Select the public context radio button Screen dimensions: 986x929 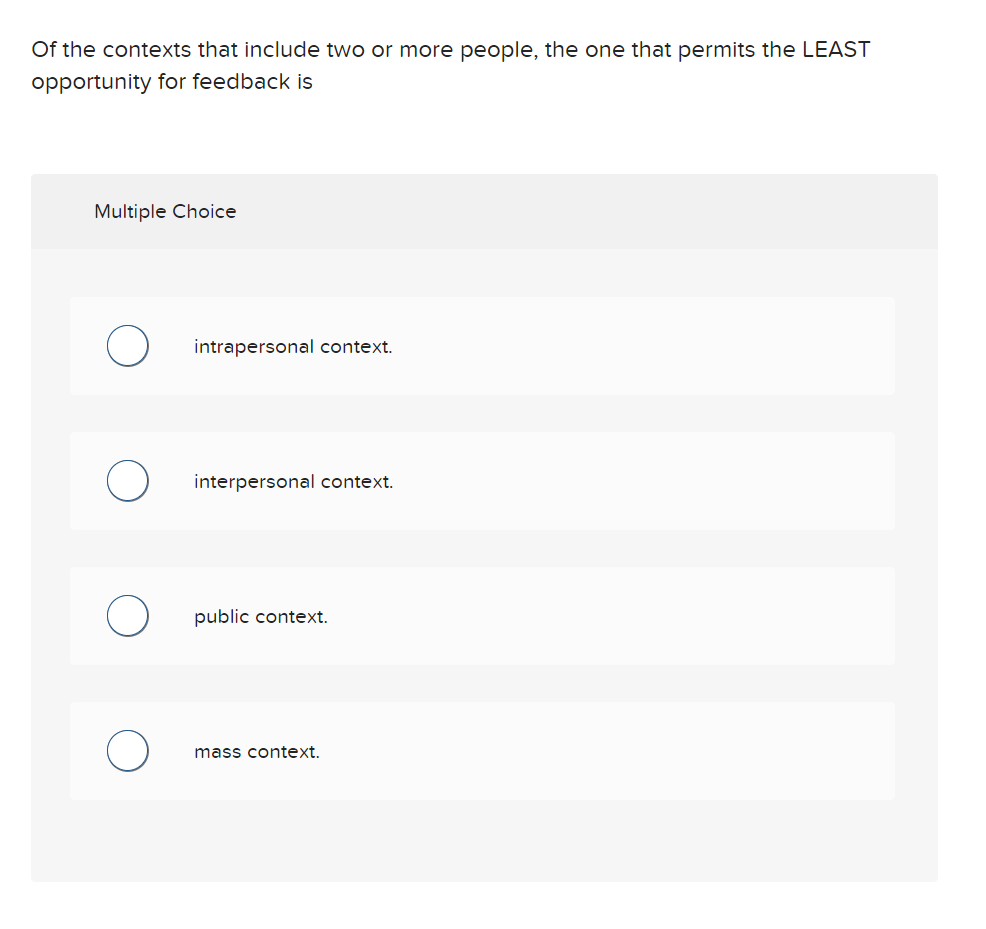click(127, 615)
